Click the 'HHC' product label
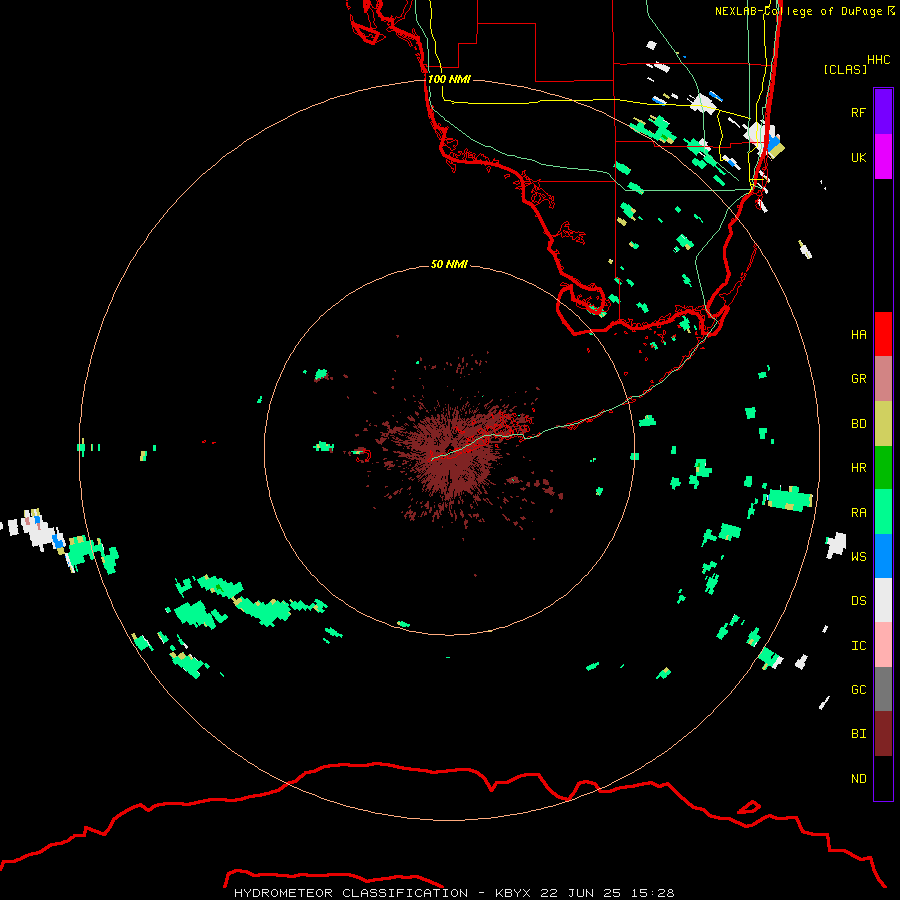900x900 pixels. click(878, 60)
